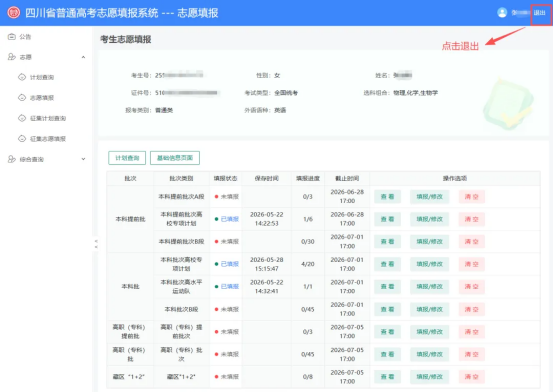Image resolution: width=553 pixels, height=392 pixels.
Task: Click the 公告 sidebar icon
Action: click(12, 37)
